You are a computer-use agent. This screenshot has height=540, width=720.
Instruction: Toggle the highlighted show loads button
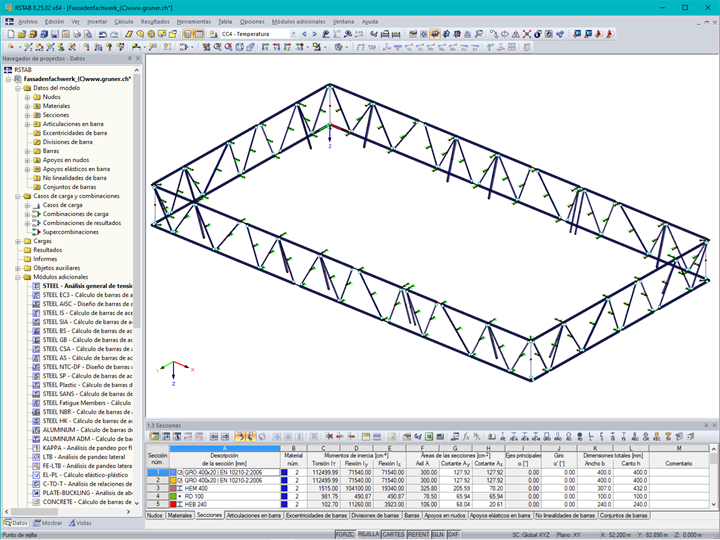pos(435,34)
